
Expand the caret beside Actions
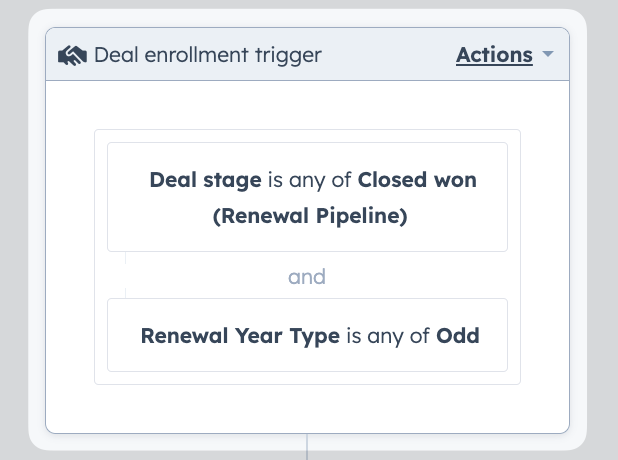click(548, 54)
